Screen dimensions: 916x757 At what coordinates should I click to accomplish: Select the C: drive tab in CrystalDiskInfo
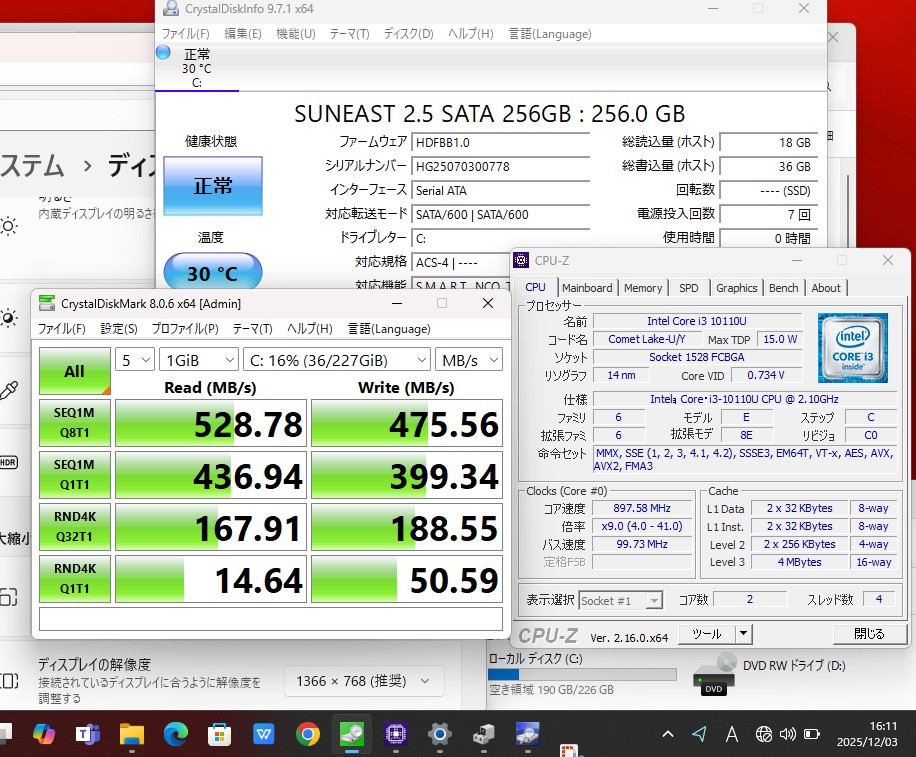(x=197, y=68)
